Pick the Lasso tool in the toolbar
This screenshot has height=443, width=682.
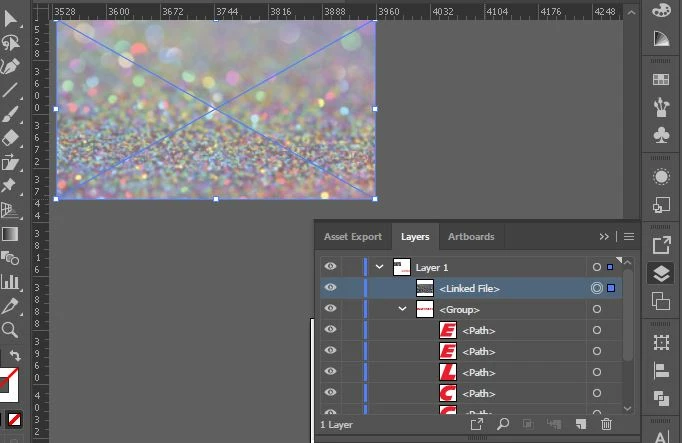10,43
